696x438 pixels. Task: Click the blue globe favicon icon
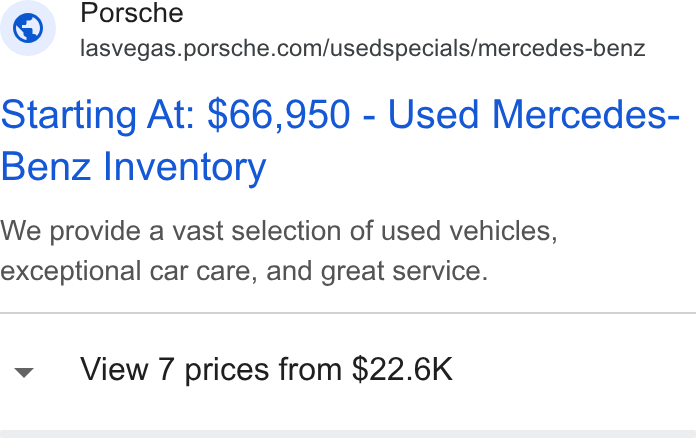point(28,28)
